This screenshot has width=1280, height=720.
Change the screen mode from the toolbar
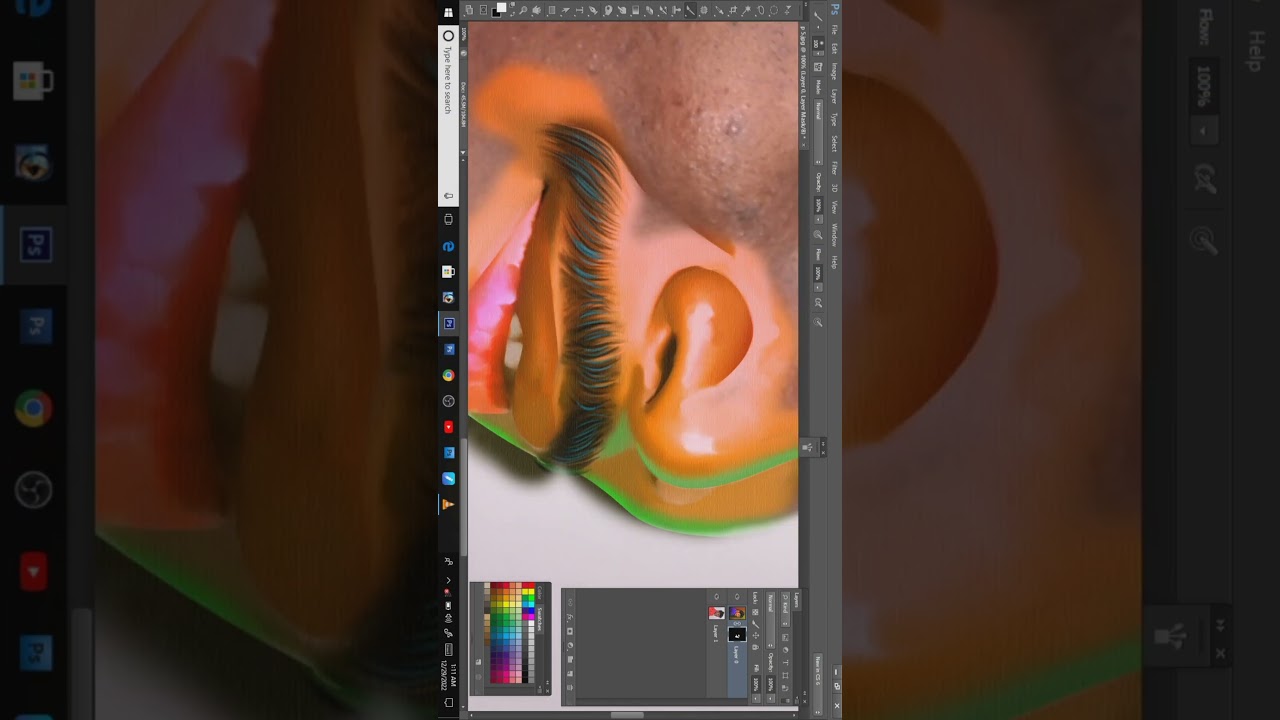tap(470, 10)
